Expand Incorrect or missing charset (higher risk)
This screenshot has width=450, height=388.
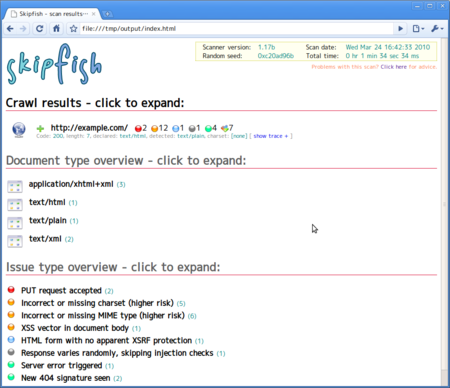tap(97, 303)
